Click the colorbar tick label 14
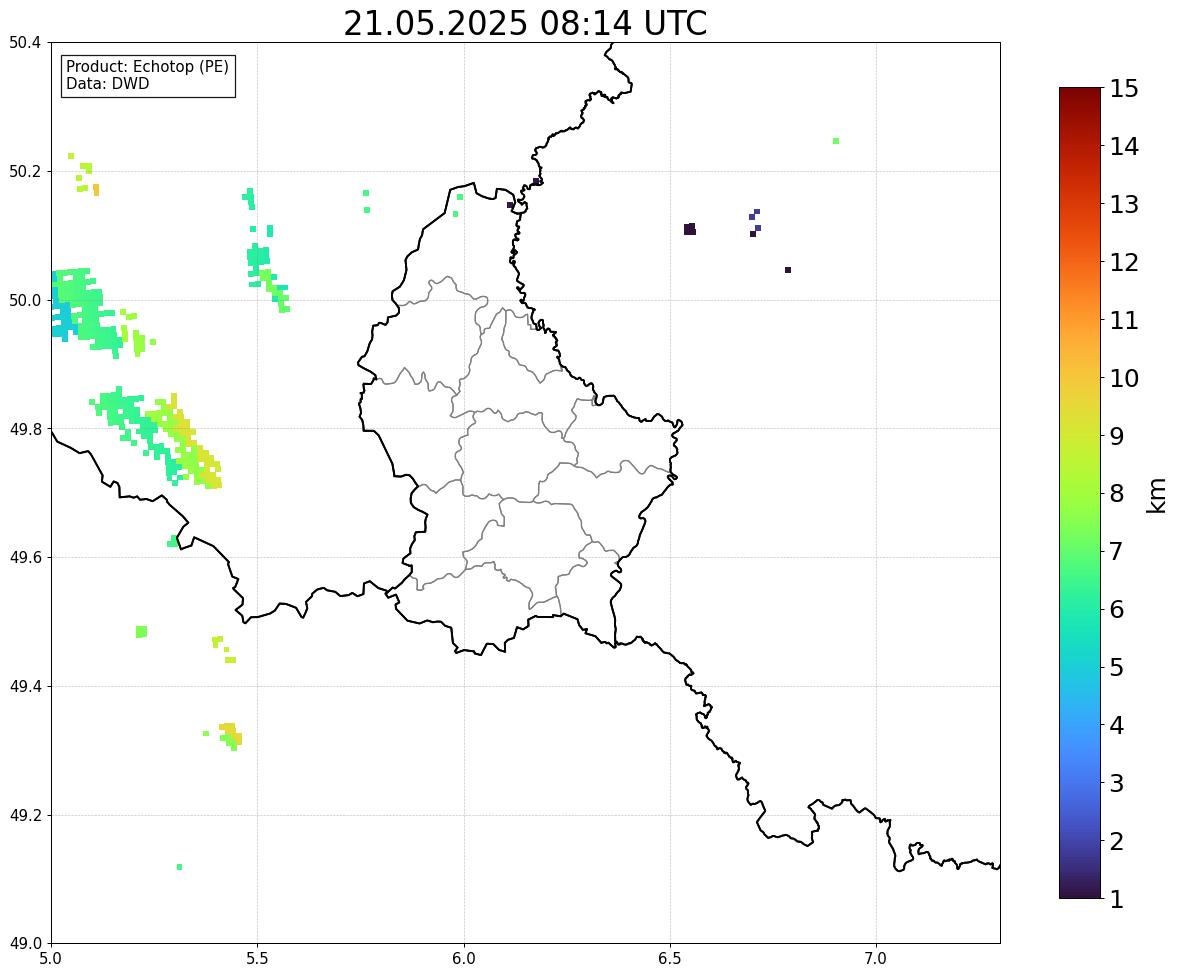 [x=1124, y=147]
